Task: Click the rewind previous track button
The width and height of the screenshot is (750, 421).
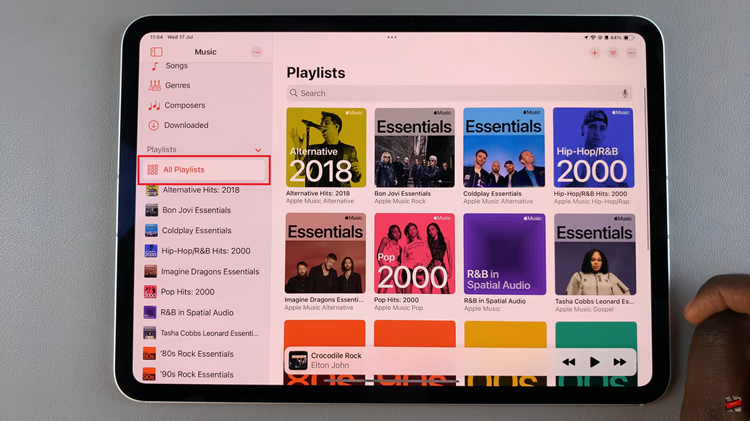Action: click(x=569, y=362)
